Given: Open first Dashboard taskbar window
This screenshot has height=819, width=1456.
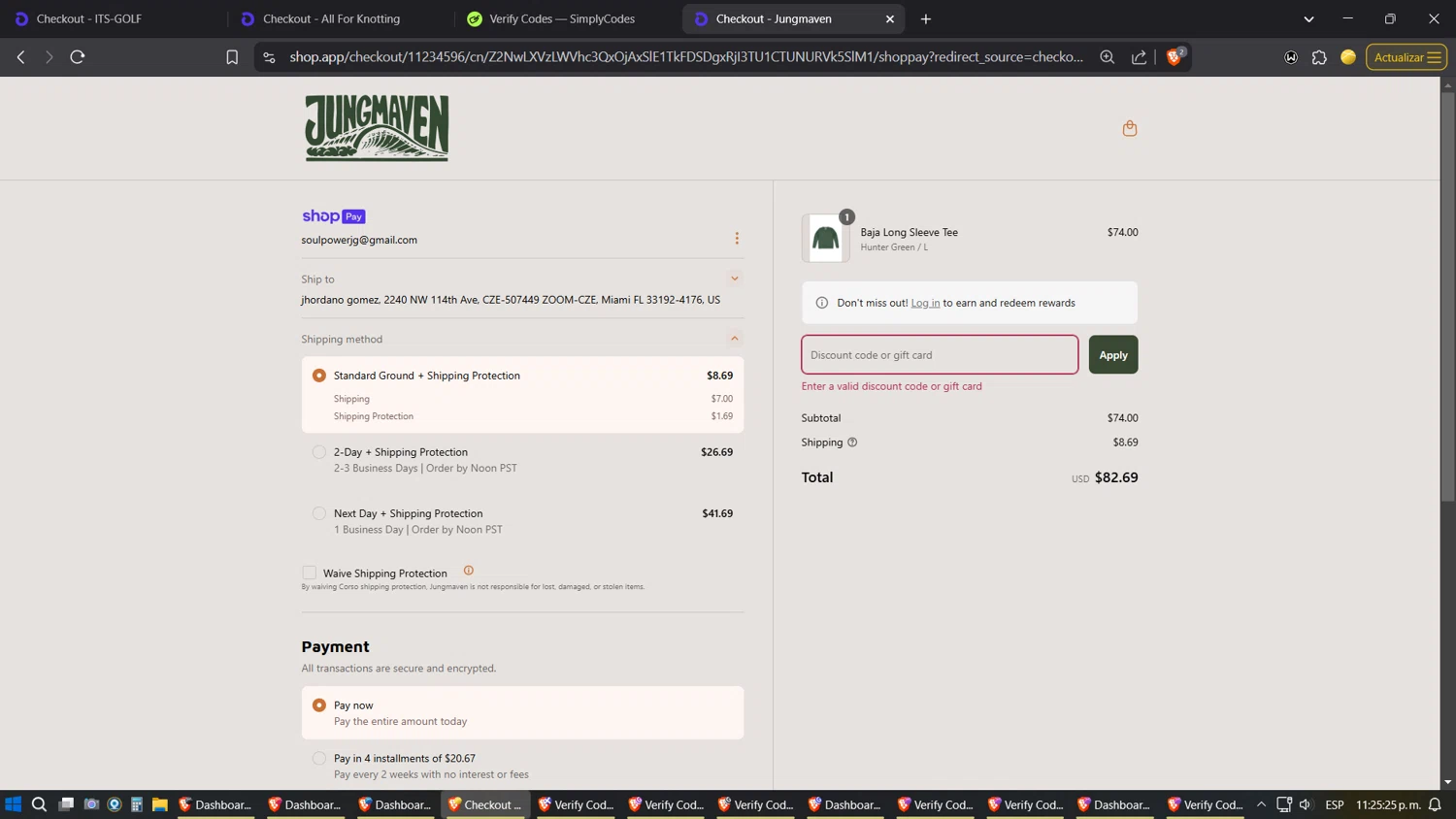Looking at the screenshot, I should click(x=215, y=804).
